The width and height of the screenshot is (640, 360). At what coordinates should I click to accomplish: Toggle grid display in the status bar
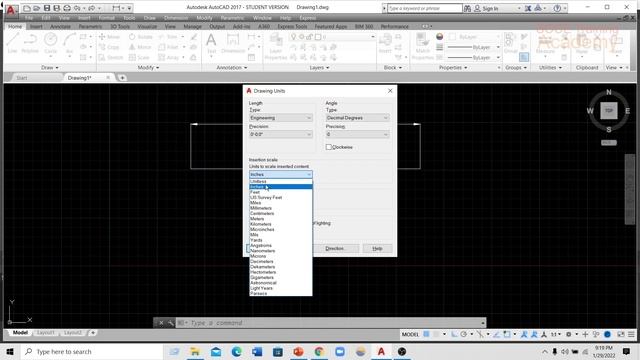click(x=426, y=334)
